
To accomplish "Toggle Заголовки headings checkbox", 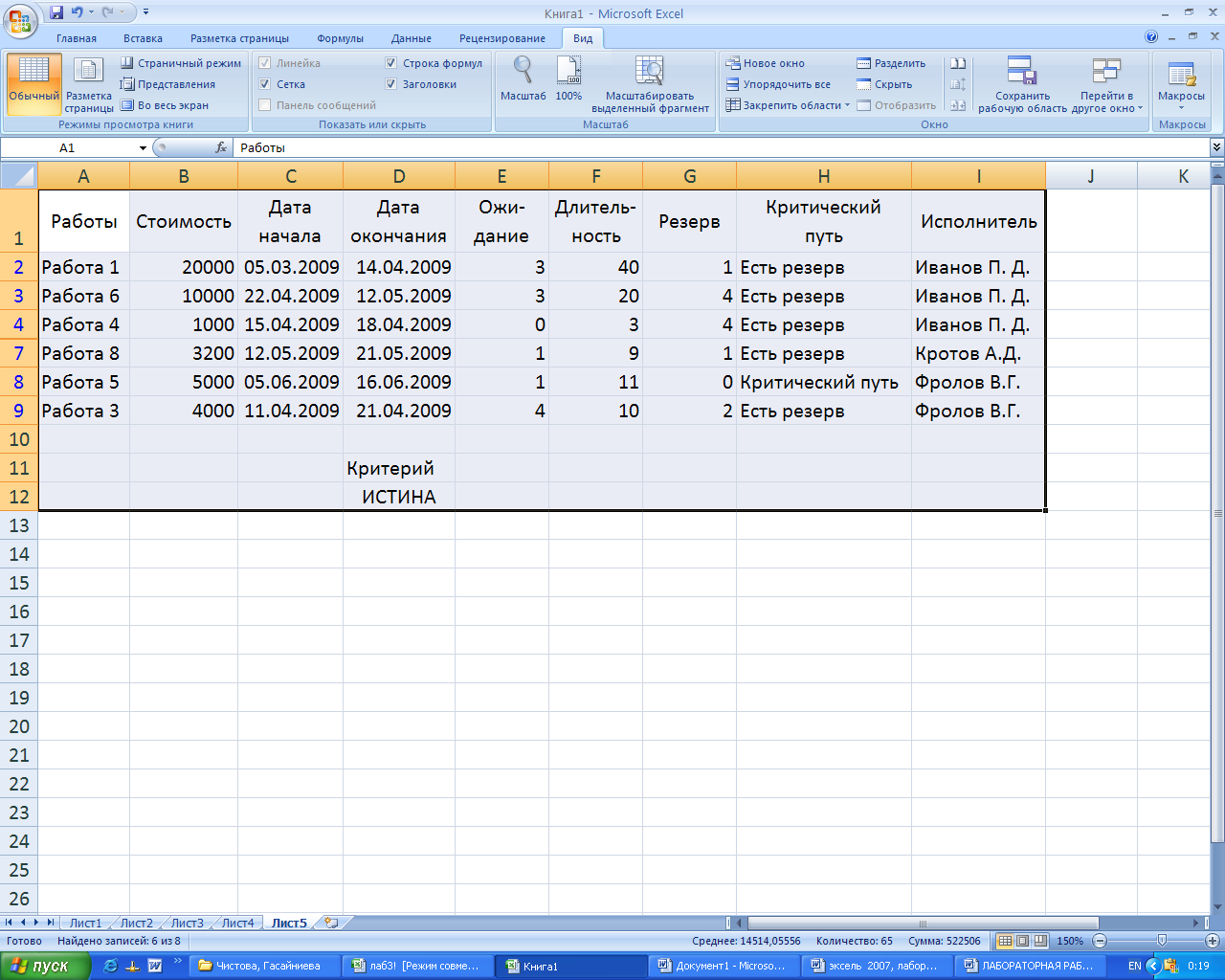I will [391, 84].
